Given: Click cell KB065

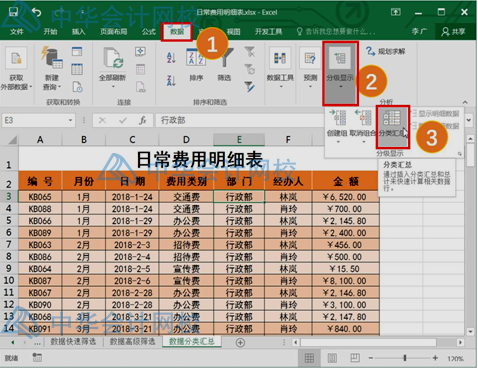Looking at the screenshot, I should [x=40, y=197].
